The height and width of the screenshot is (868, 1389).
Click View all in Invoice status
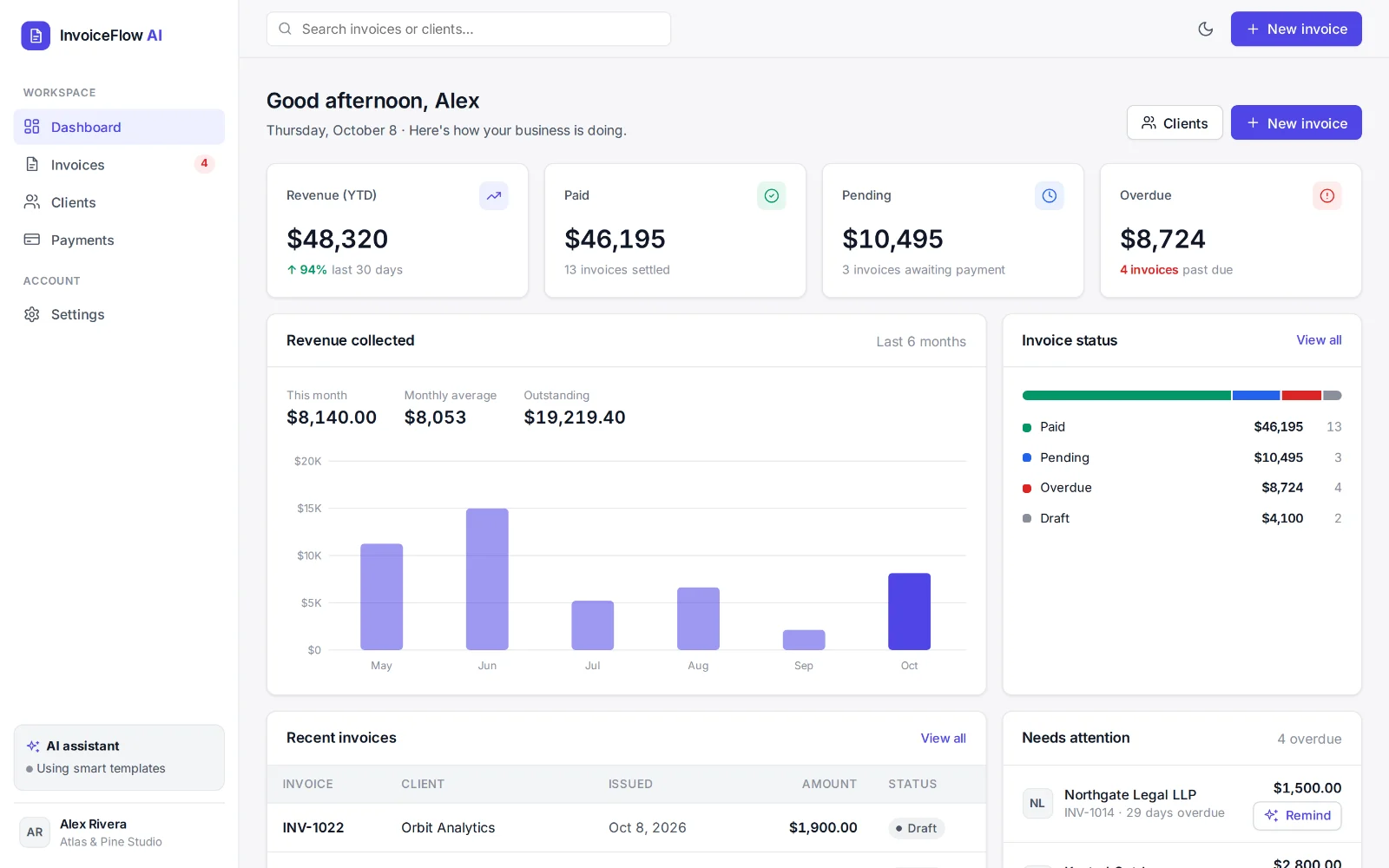(x=1319, y=340)
